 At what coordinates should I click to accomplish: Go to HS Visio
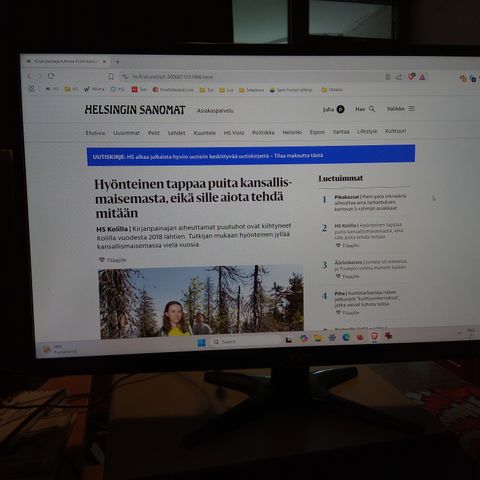234,133
